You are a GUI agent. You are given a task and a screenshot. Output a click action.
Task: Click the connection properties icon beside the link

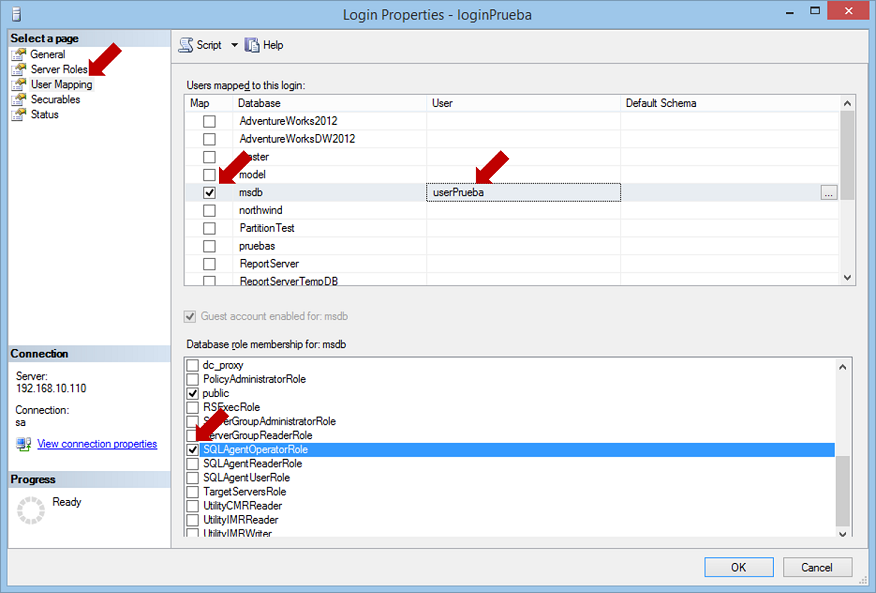(x=22, y=443)
